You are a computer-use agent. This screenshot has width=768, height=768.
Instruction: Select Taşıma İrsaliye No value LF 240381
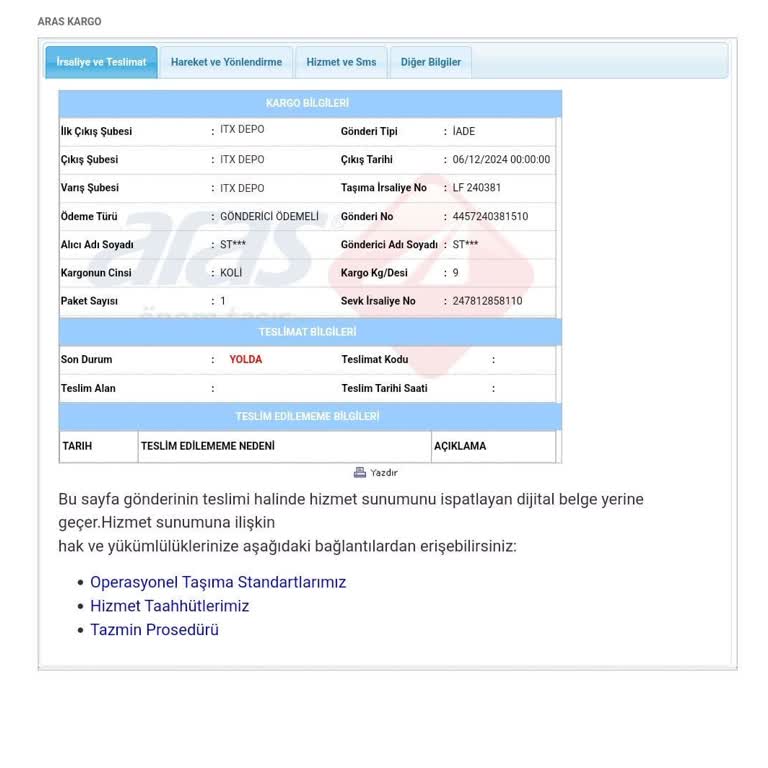pos(477,188)
